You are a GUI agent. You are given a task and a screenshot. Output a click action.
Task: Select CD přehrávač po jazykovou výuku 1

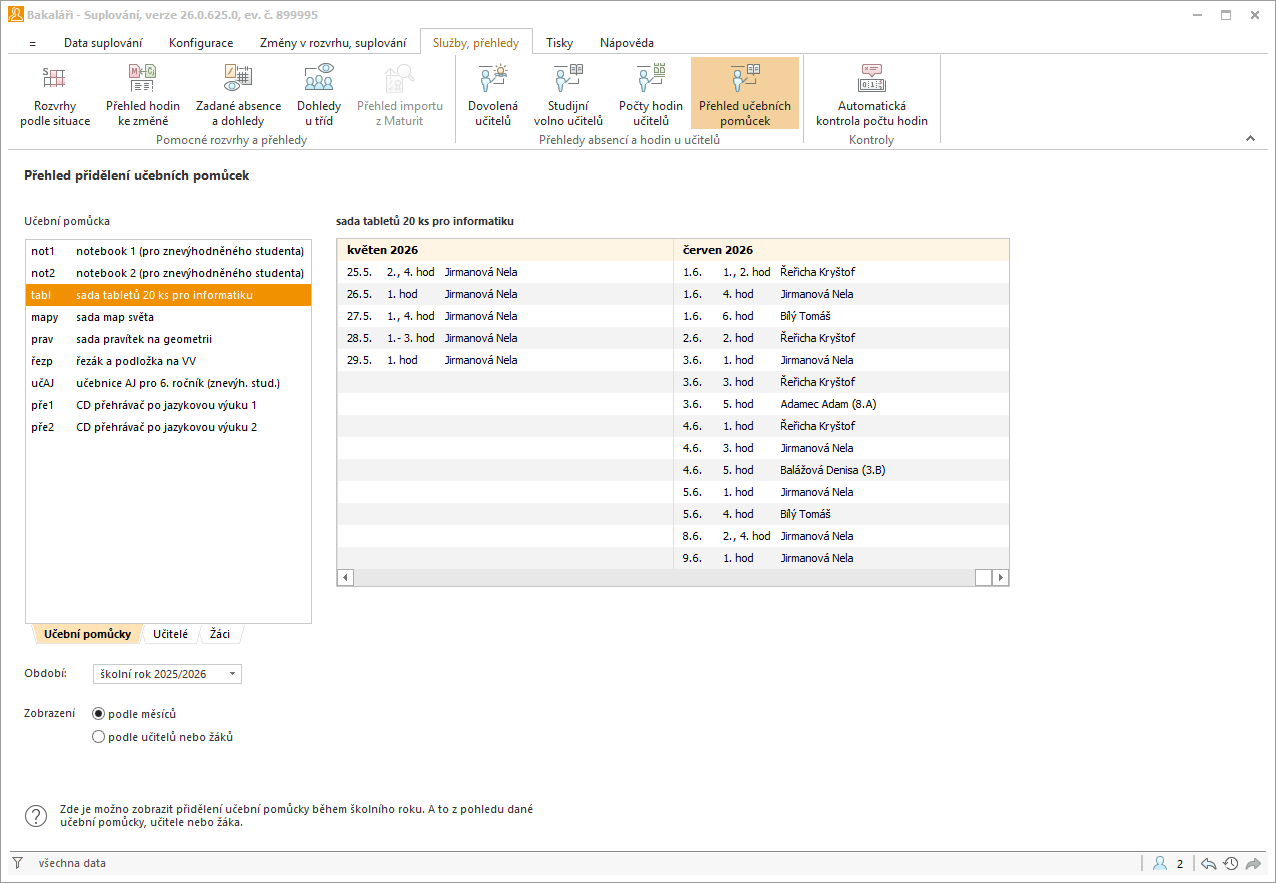[168, 405]
